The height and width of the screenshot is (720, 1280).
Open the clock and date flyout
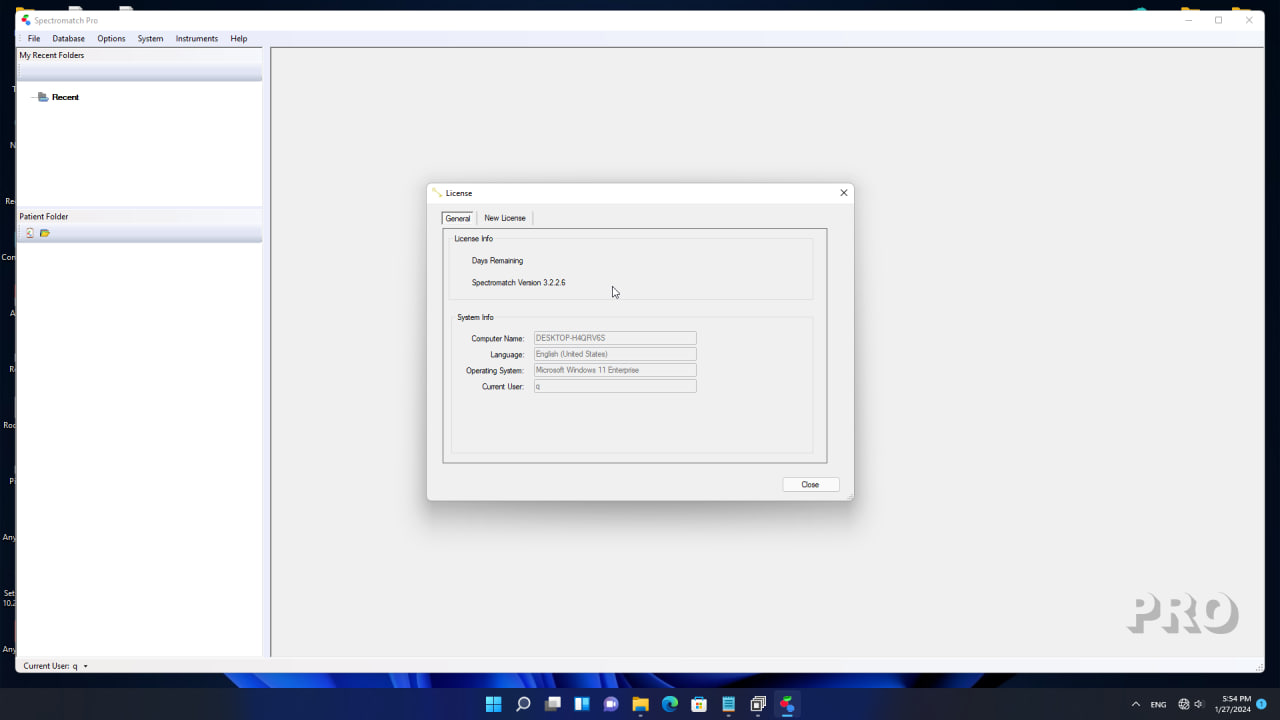coord(1231,704)
